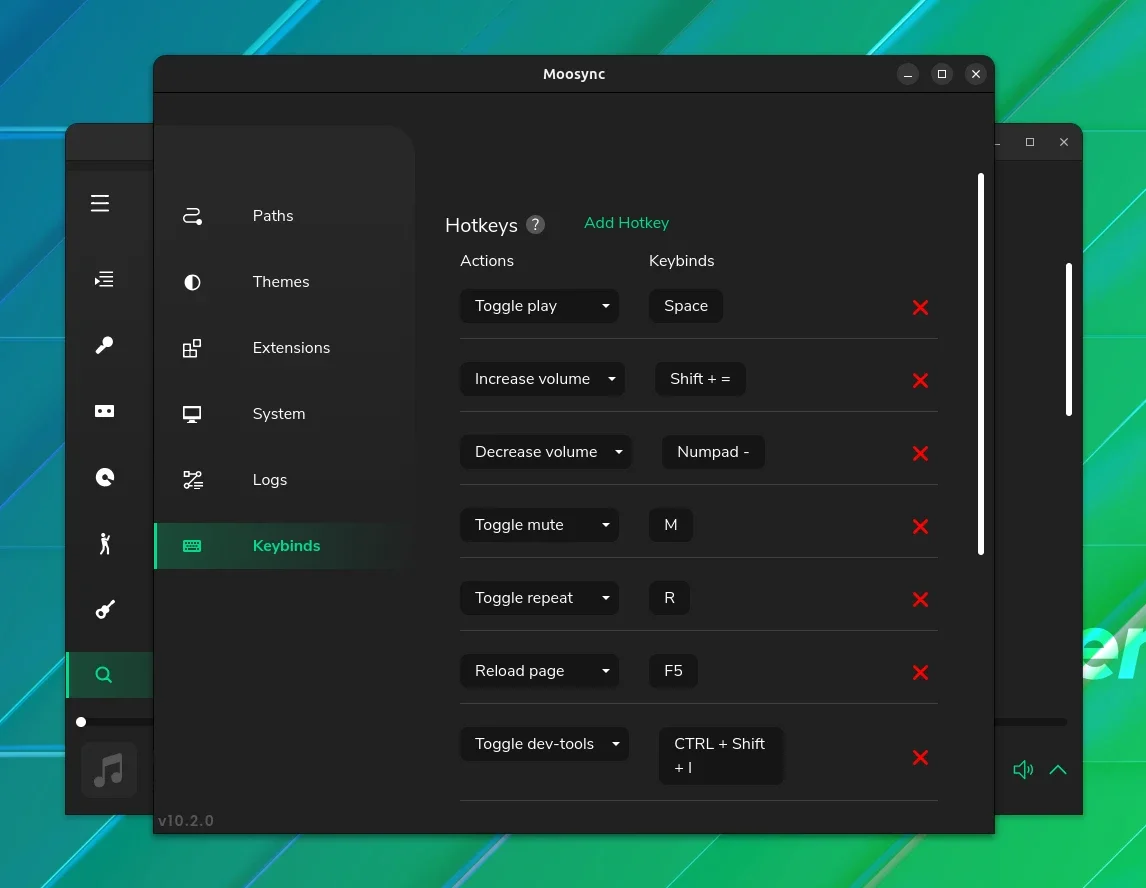Edit the R keybind for repeat
The image size is (1146, 888).
pyautogui.click(x=669, y=598)
